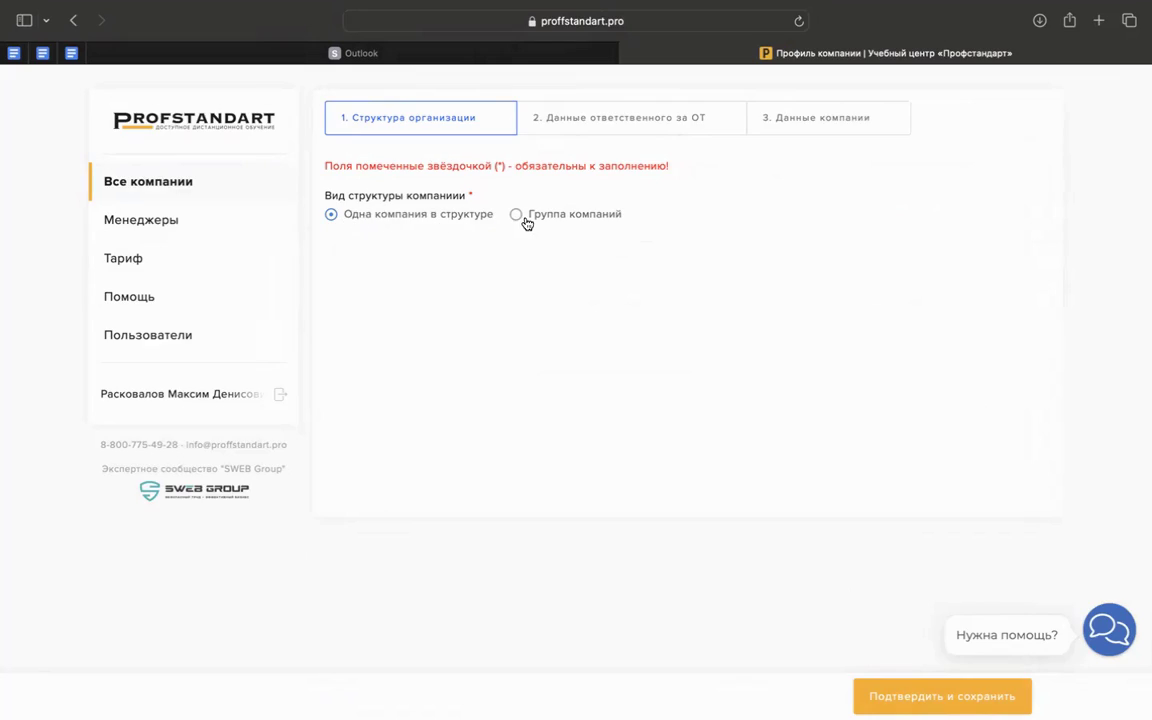The height and width of the screenshot is (720, 1152).
Task: Show the tab overview icon
Action: (x=1129, y=21)
